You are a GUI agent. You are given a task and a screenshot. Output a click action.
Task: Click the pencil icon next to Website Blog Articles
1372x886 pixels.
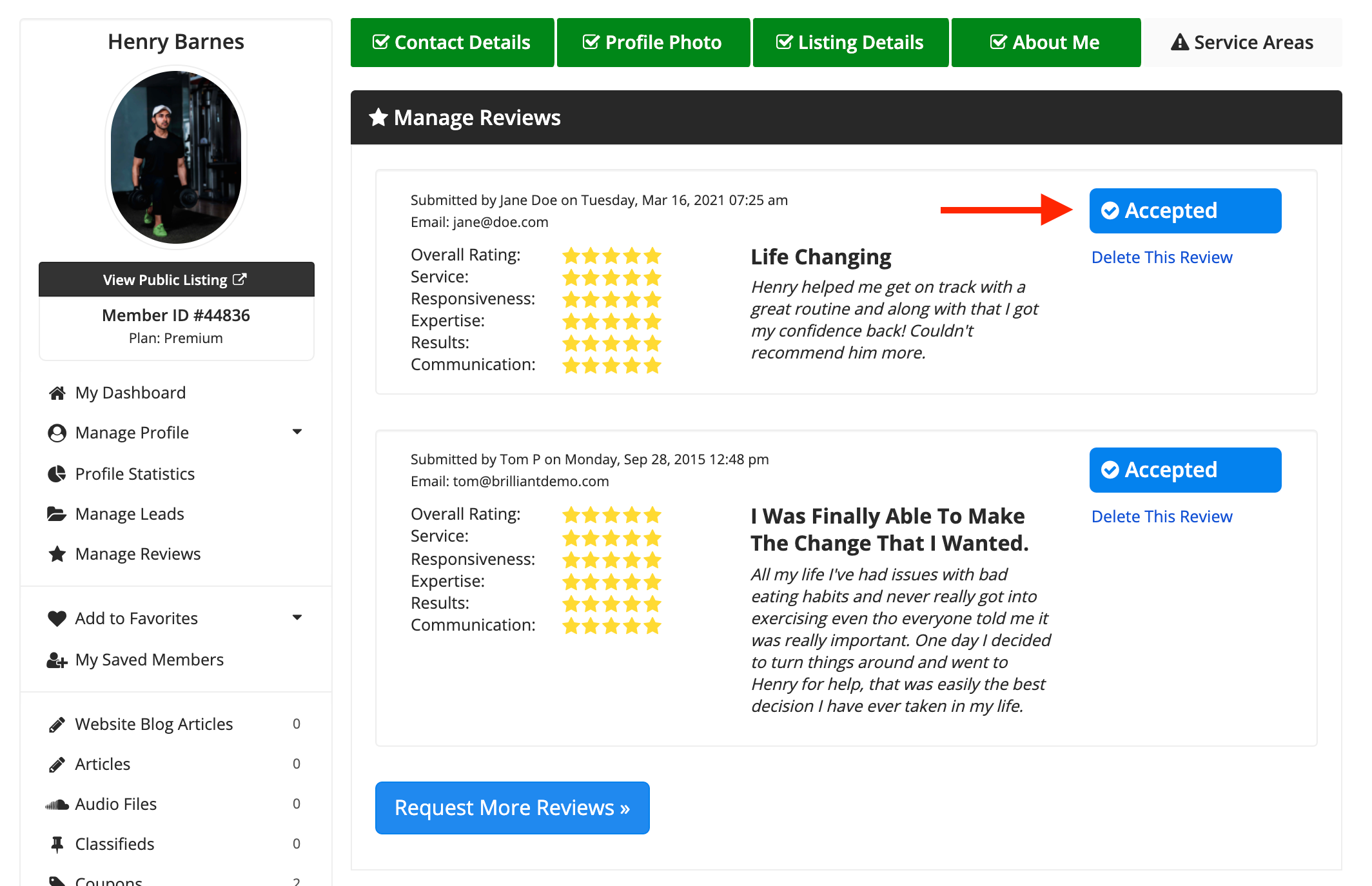57,724
